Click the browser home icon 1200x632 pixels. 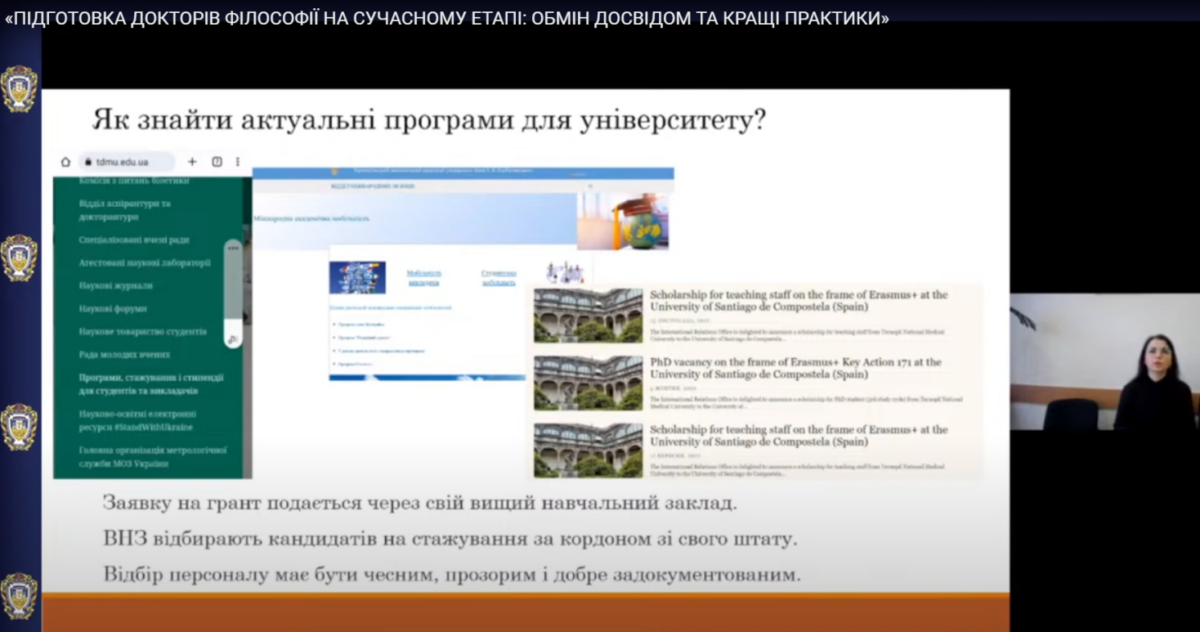point(66,162)
